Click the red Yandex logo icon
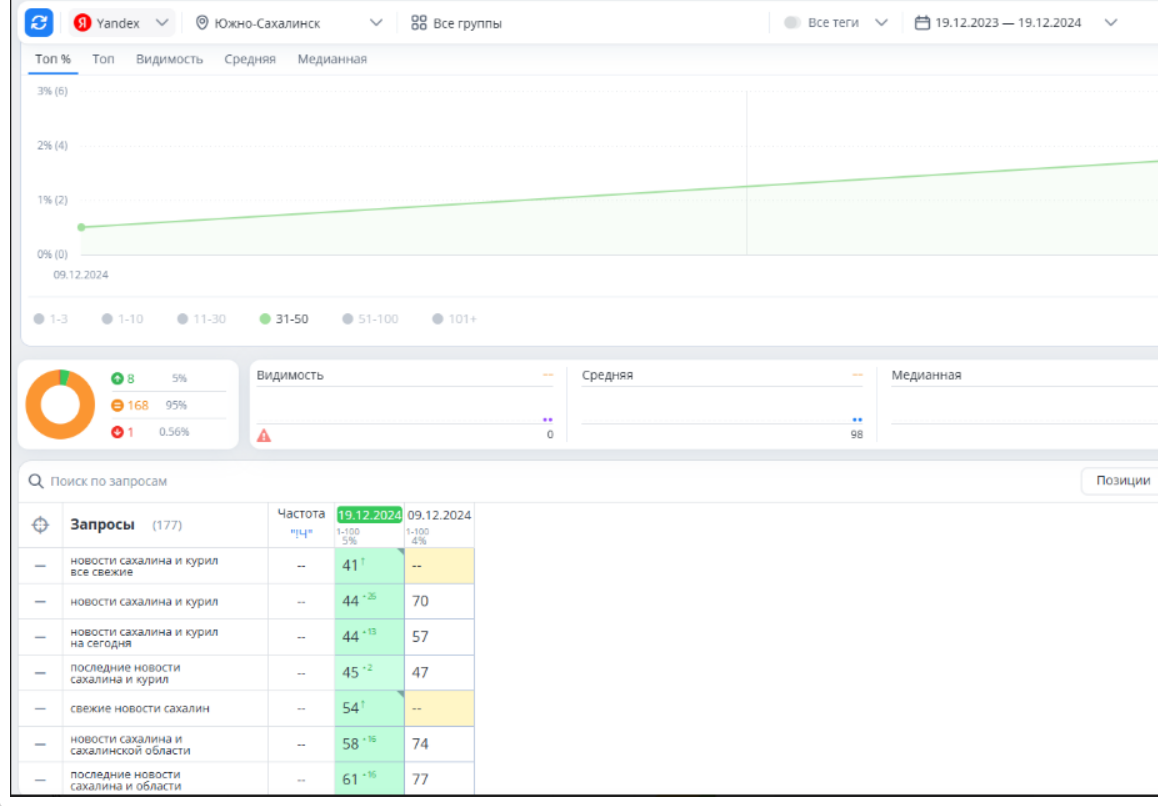Screen dimensions: 1158x806 pyautogui.click(x=83, y=23)
